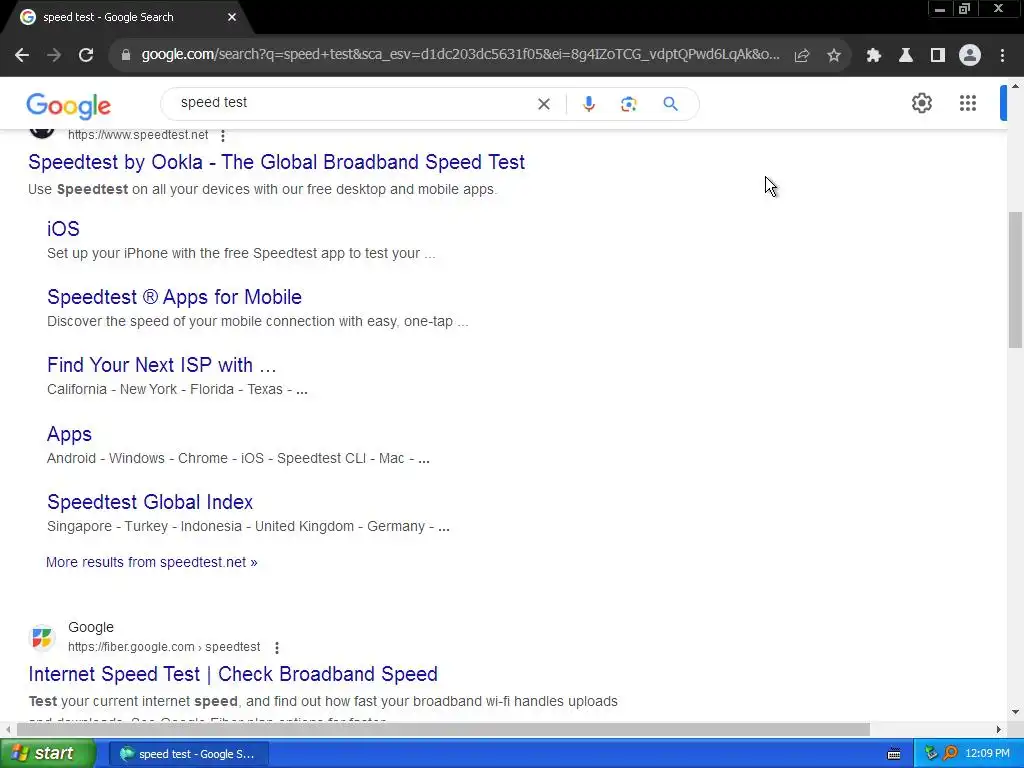Click the scroll up arrow
The image size is (1024, 768).
click(x=1015, y=86)
